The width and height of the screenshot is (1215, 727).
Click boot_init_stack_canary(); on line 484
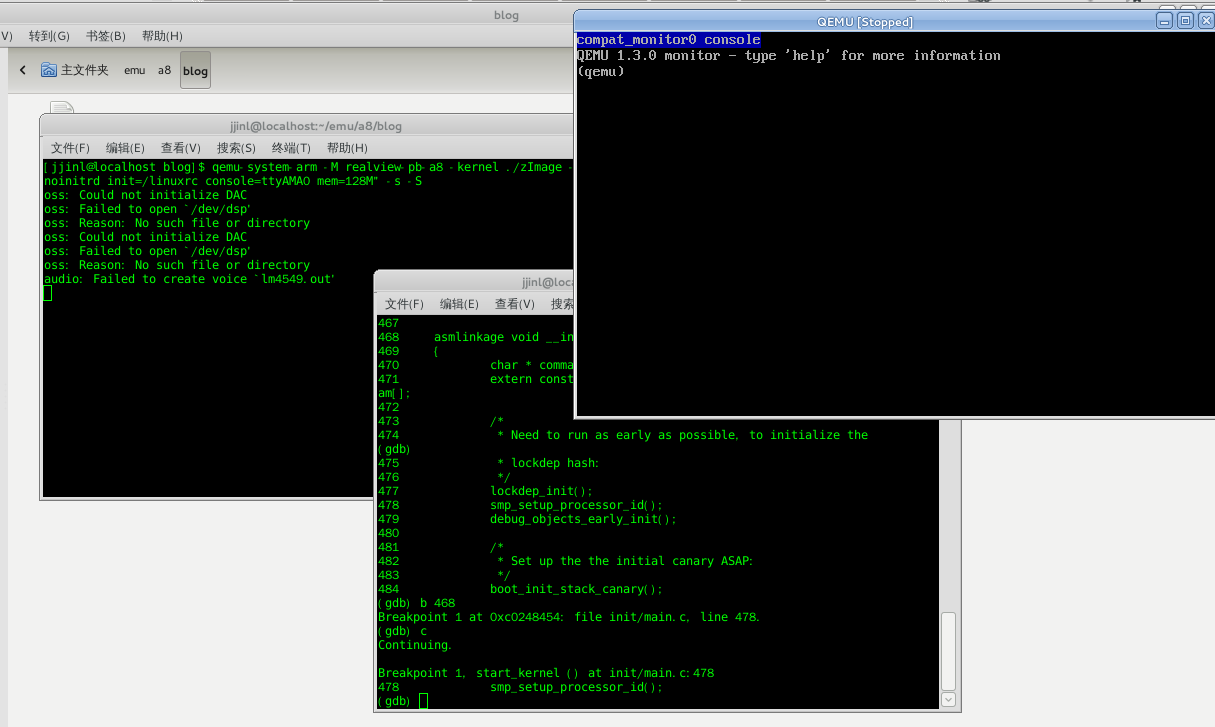coord(576,589)
